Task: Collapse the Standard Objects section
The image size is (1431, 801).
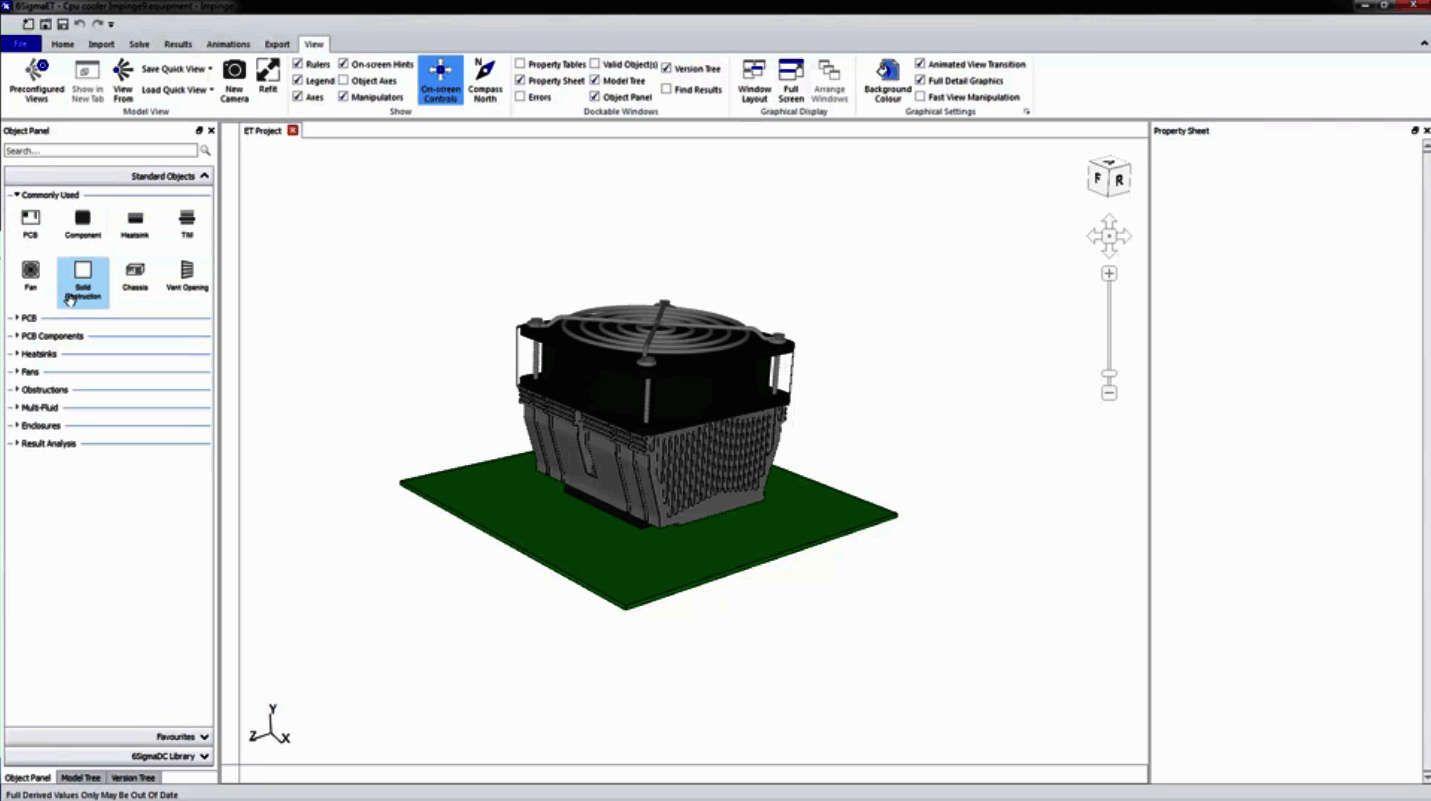Action: click(203, 175)
